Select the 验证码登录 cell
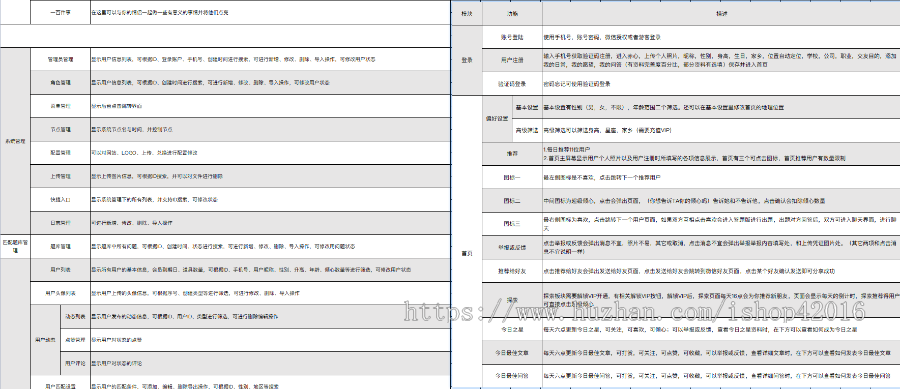This screenshot has height=389, width=900. tap(512, 84)
